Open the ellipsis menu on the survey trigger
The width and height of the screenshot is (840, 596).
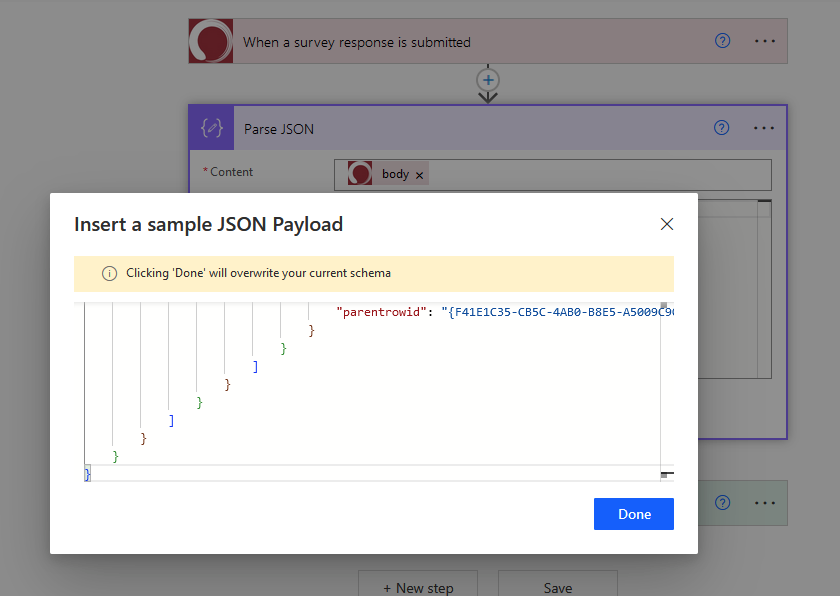coord(765,41)
